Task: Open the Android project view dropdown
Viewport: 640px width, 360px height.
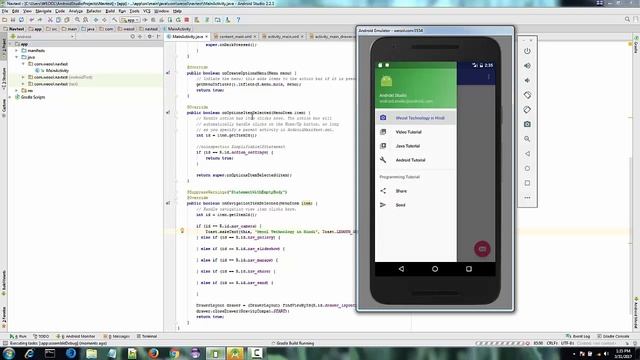Action: [x=42, y=36]
